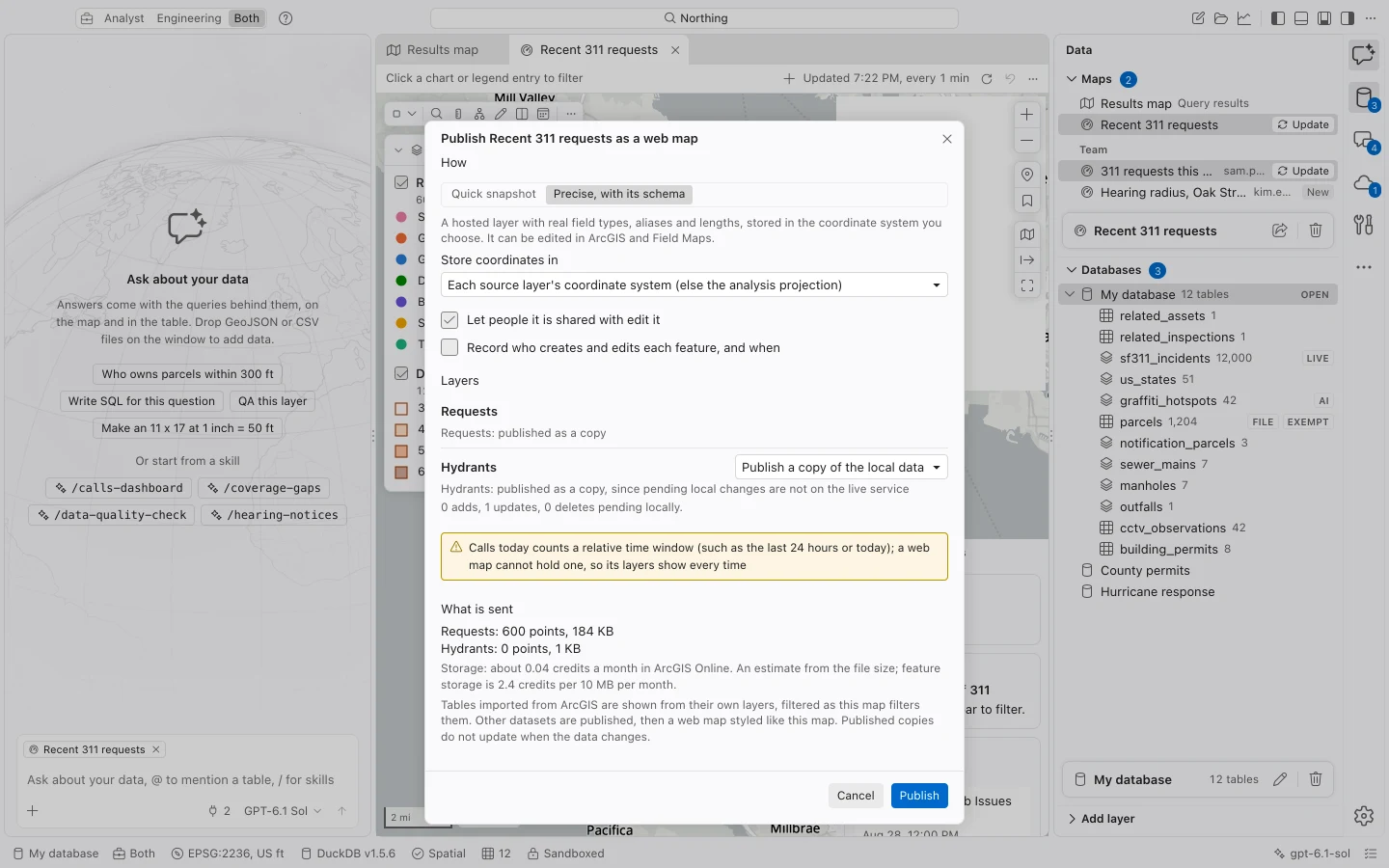1389x868 pixels.
Task: Click the fullscreen icon on the map
Action: tap(1027, 285)
